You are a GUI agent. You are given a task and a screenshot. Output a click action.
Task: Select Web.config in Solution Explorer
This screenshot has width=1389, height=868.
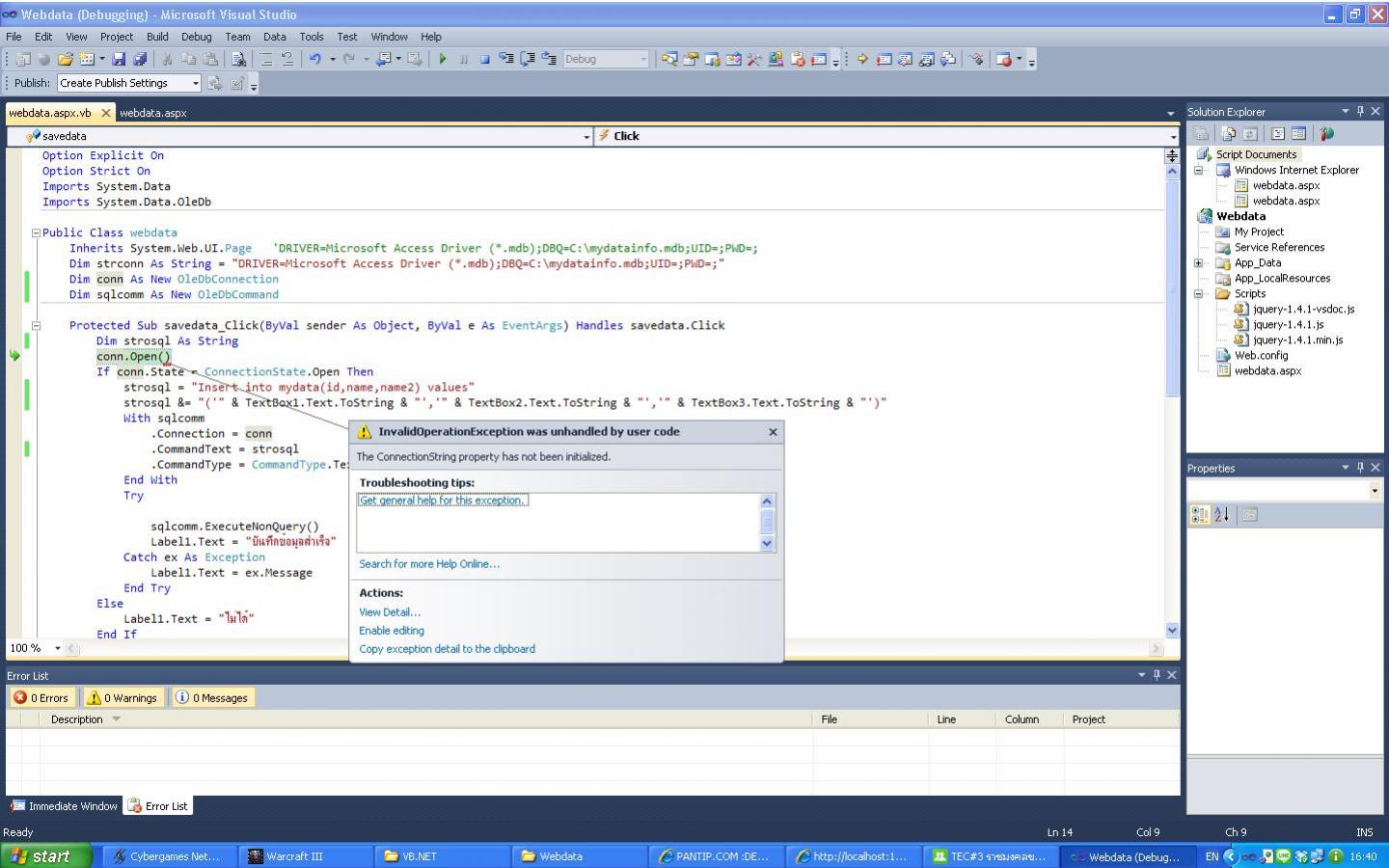pyautogui.click(x=1261, y=356)
